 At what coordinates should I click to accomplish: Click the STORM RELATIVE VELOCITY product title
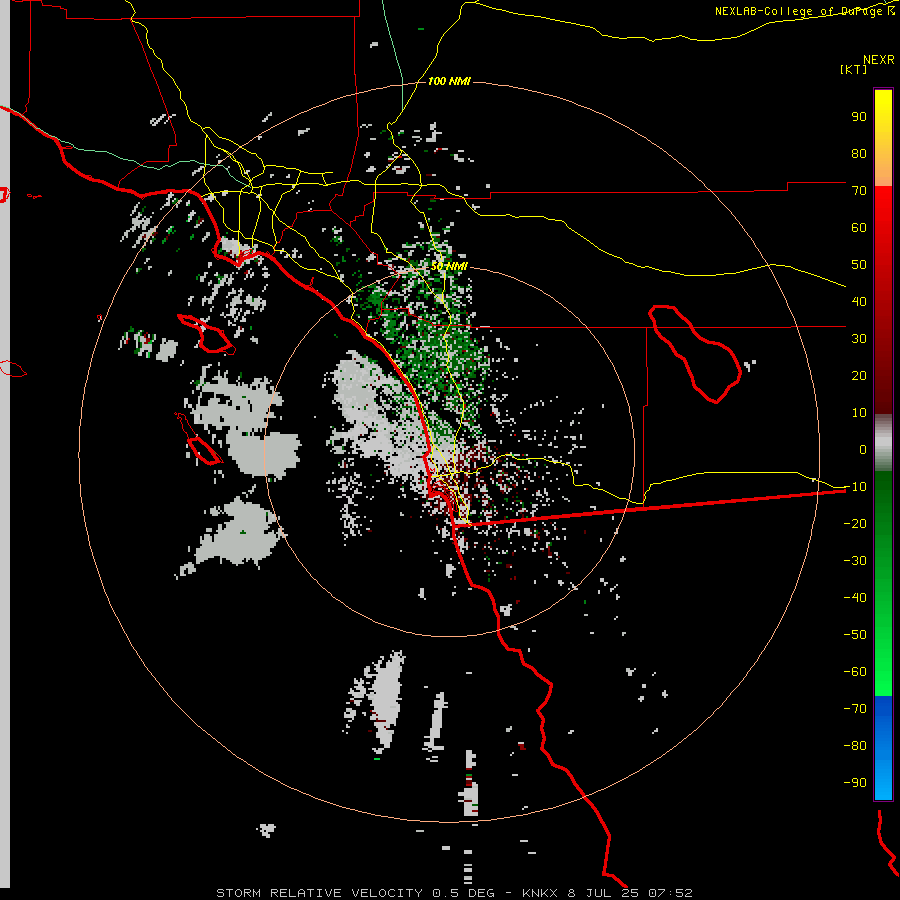point(321,893)
